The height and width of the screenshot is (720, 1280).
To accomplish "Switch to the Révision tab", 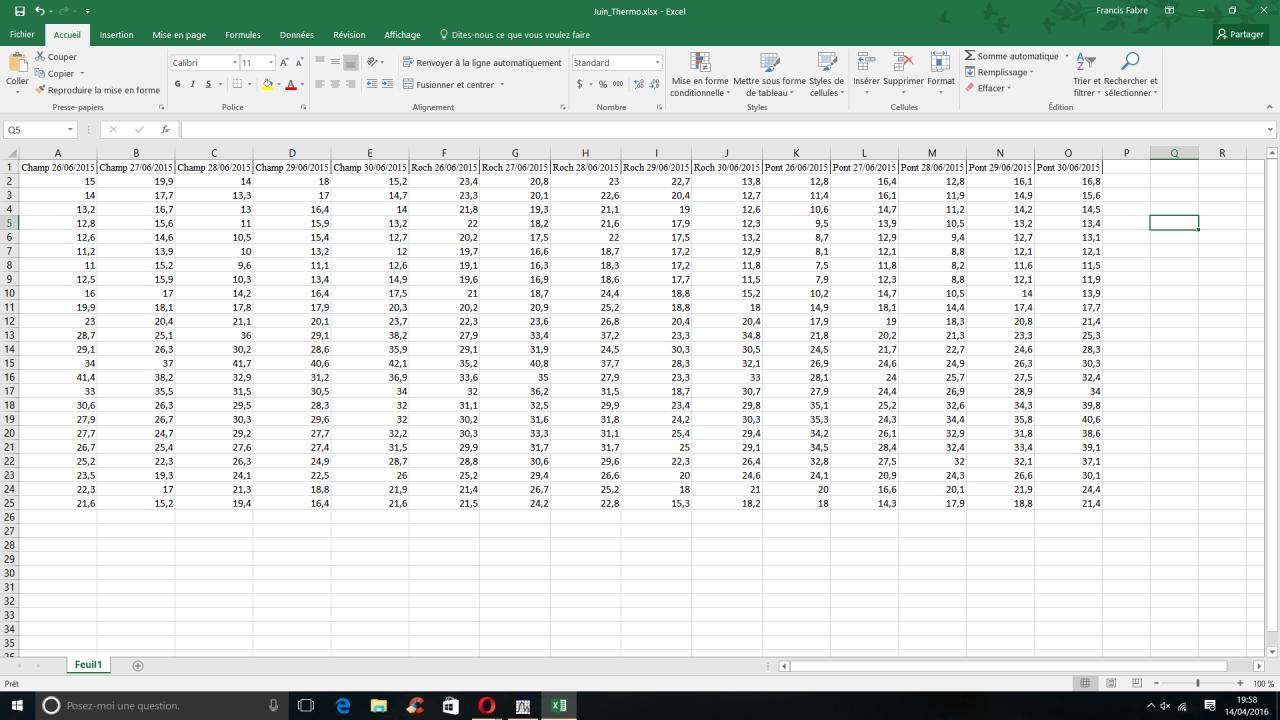I will click(x=349, y=35).
